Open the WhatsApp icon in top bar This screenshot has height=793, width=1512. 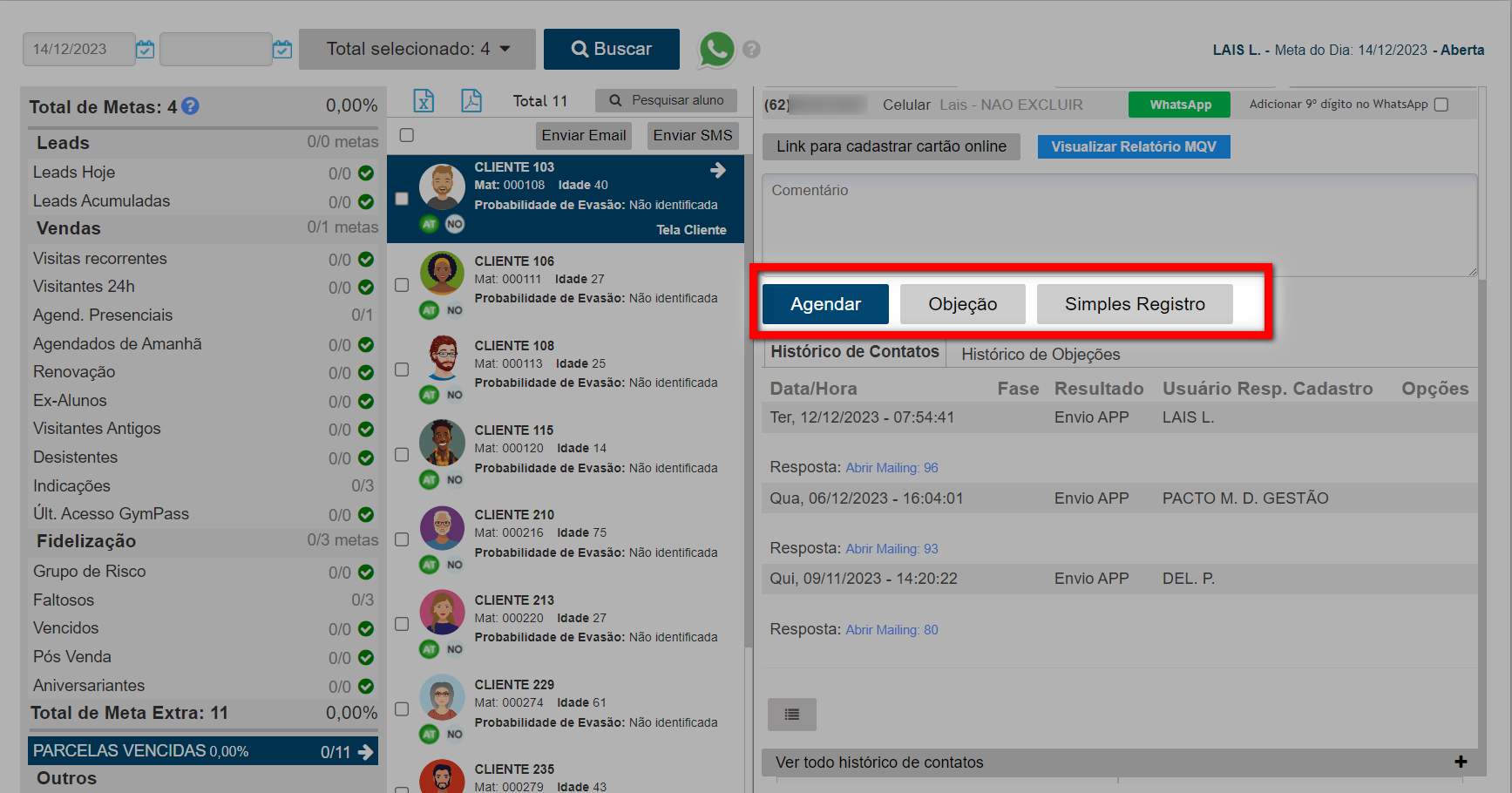point(716,50)
